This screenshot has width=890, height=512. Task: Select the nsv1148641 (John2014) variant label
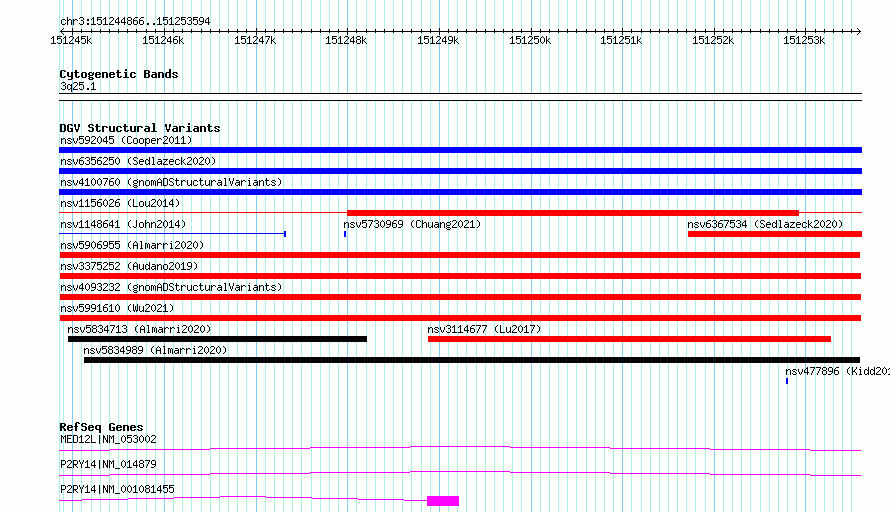pos(123,224)
